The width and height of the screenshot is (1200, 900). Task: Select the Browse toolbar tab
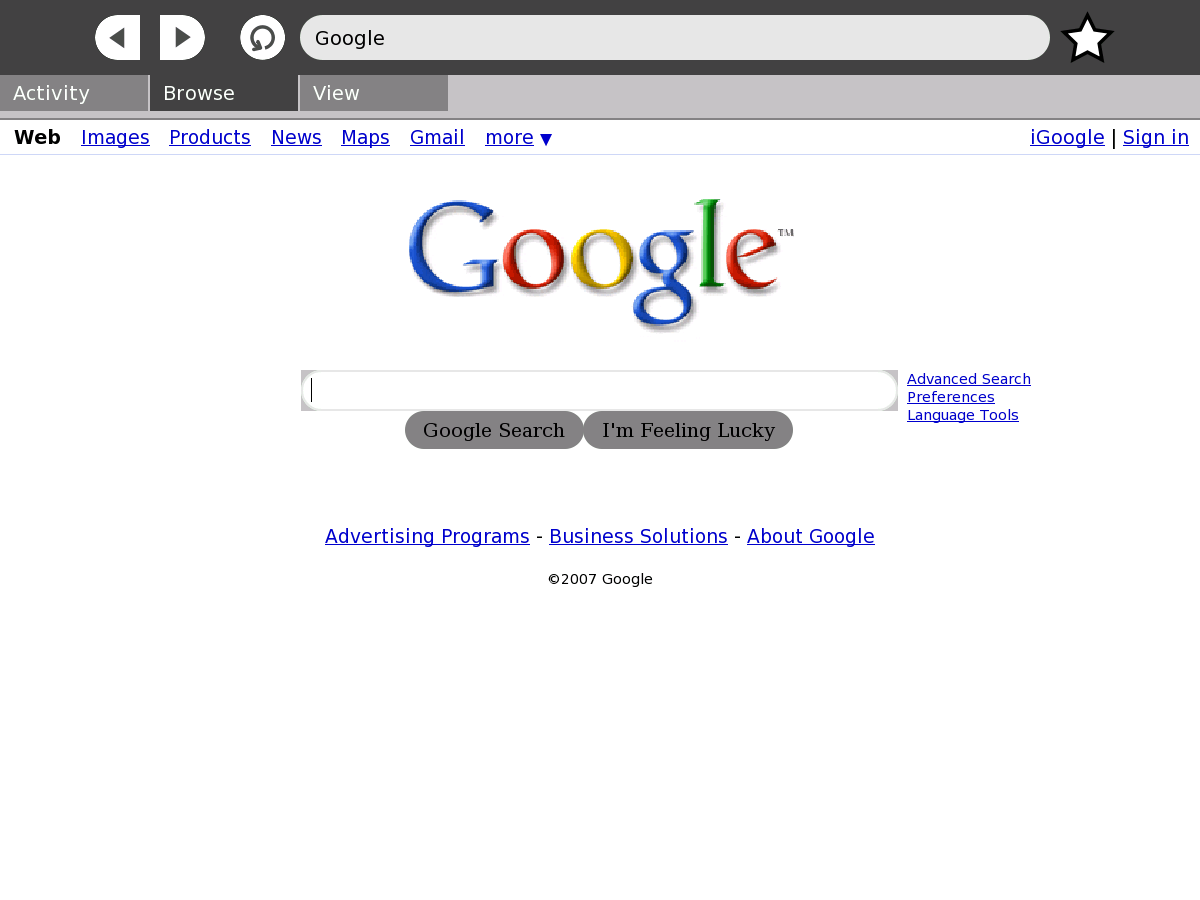click(x=224, y=93)
